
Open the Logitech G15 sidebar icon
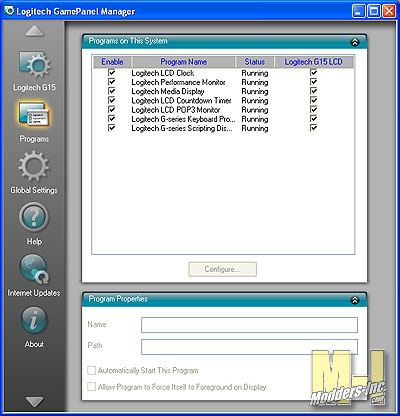pyautogui.click(x=35, y=64)
